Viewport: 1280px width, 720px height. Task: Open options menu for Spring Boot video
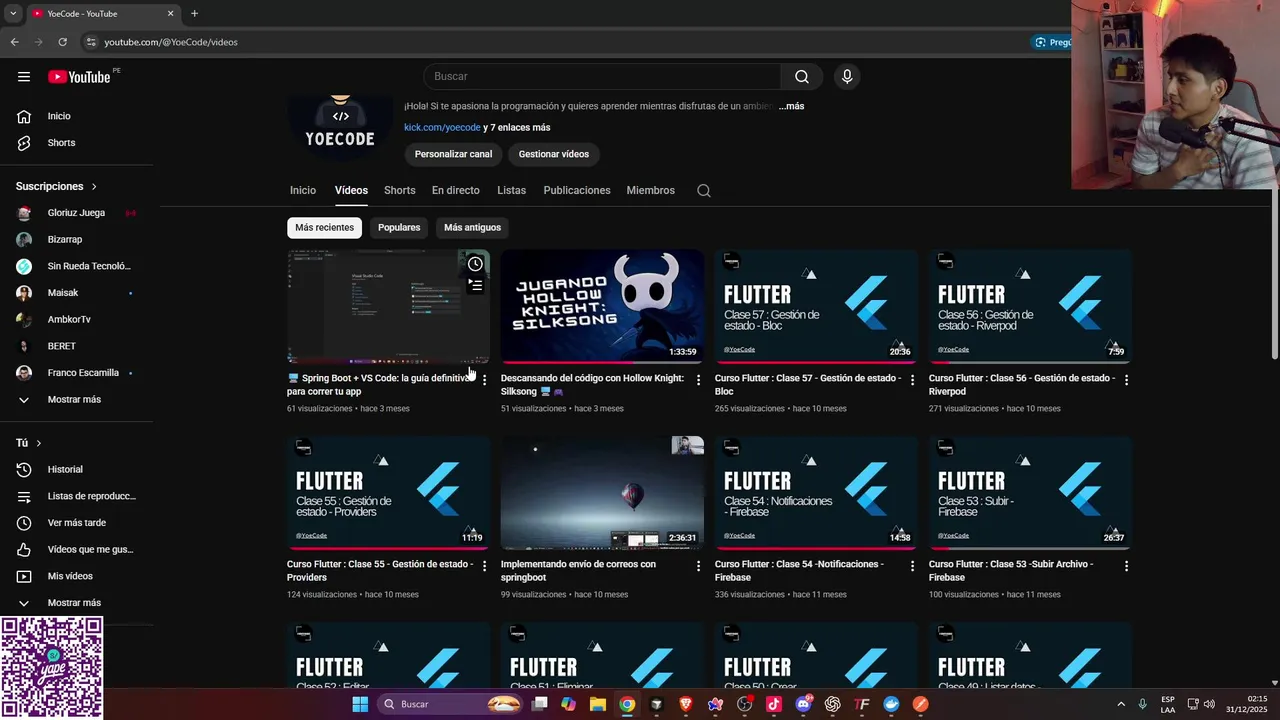pyautogui.click(x=484, y=380)
